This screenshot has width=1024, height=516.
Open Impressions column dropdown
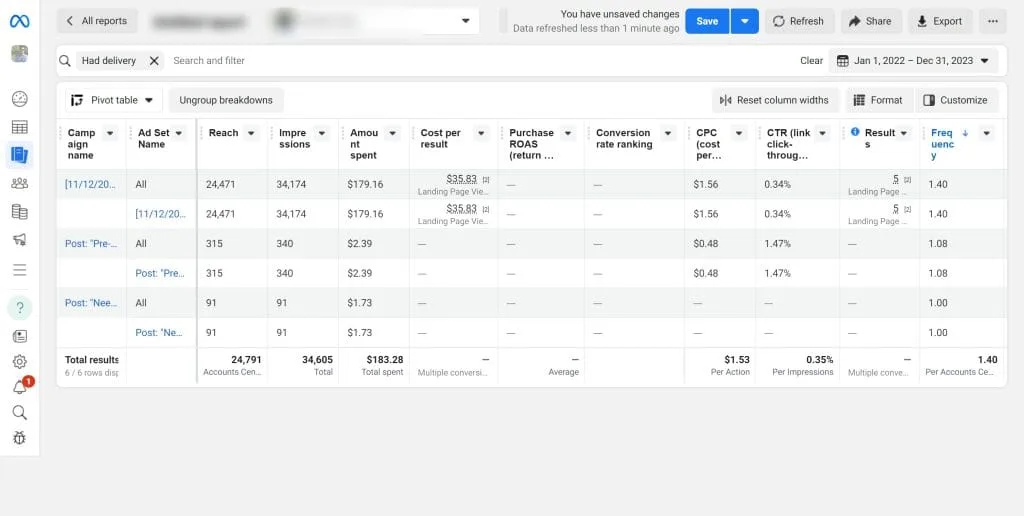coord(321,133)
